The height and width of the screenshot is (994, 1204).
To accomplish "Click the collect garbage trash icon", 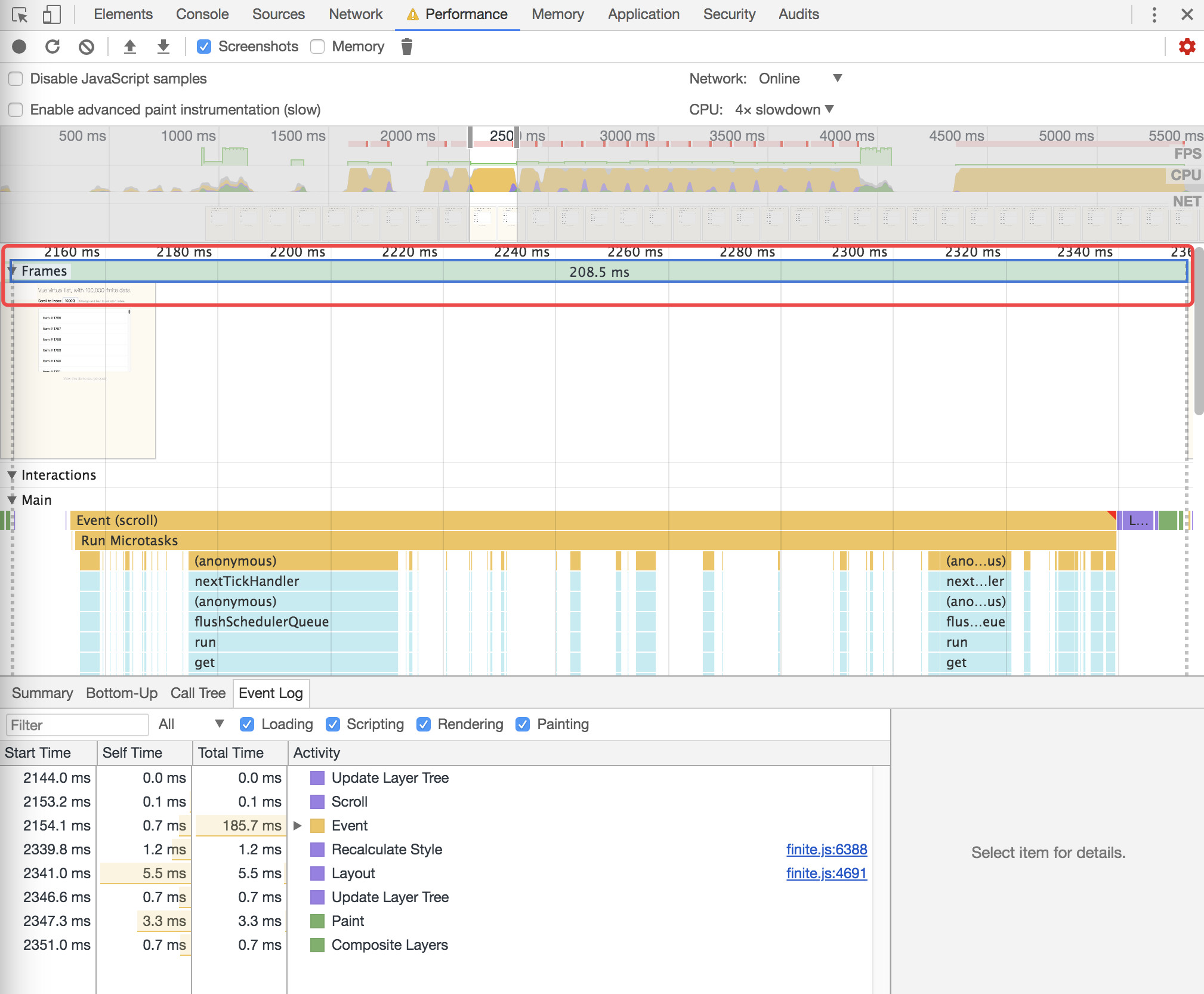I will click(407, 47).
